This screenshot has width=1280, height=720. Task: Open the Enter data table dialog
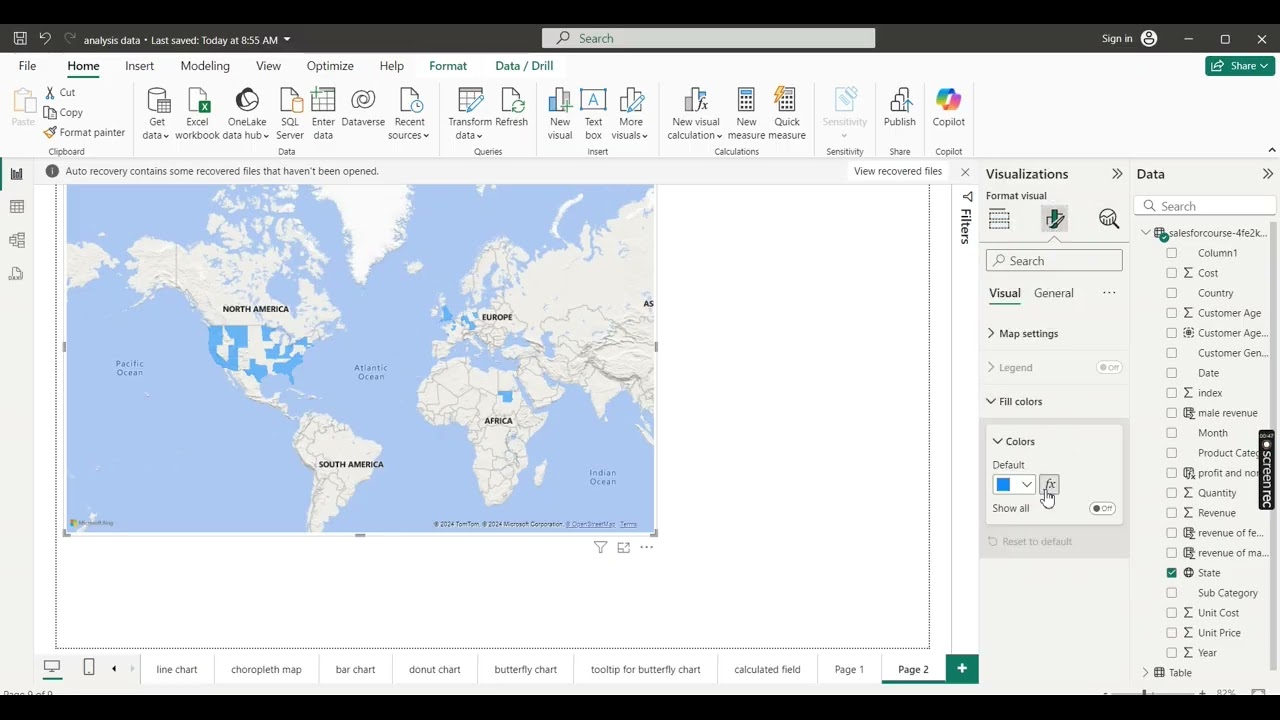(x=323, y=113)
